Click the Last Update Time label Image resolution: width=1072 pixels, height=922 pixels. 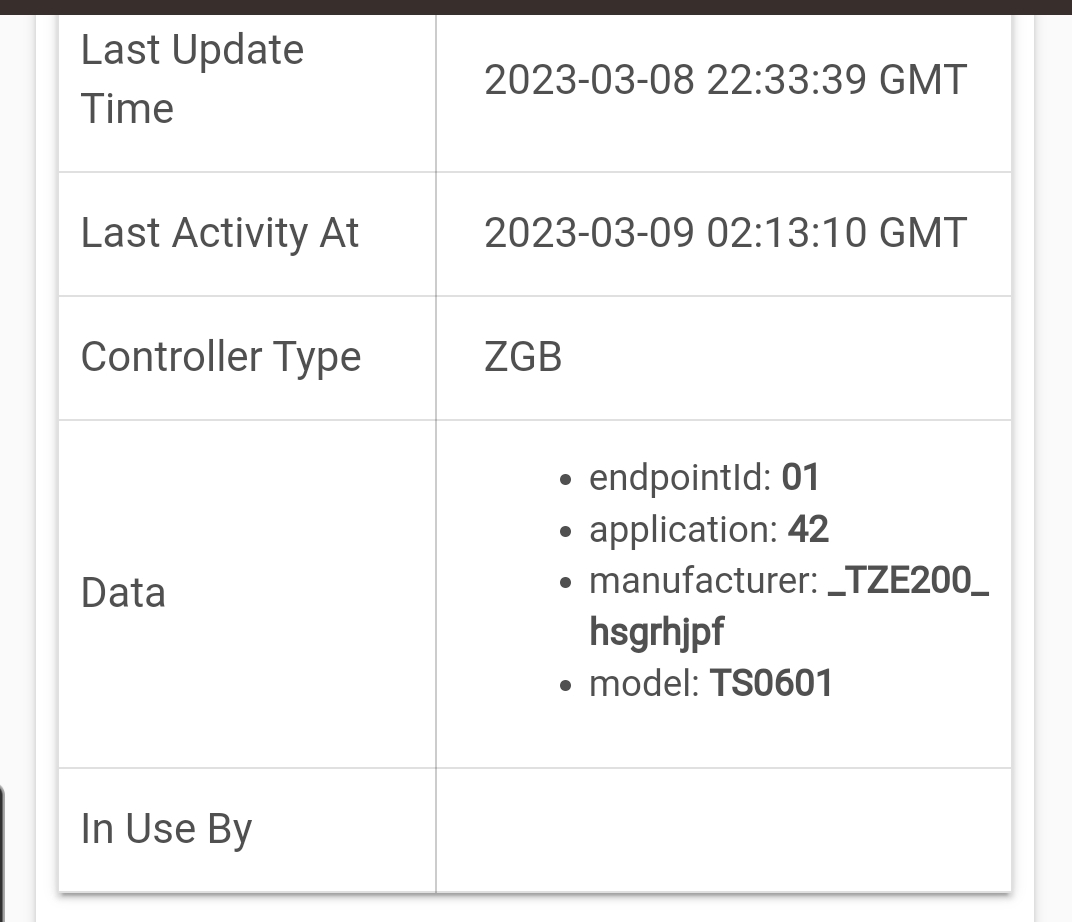point(192,79)
